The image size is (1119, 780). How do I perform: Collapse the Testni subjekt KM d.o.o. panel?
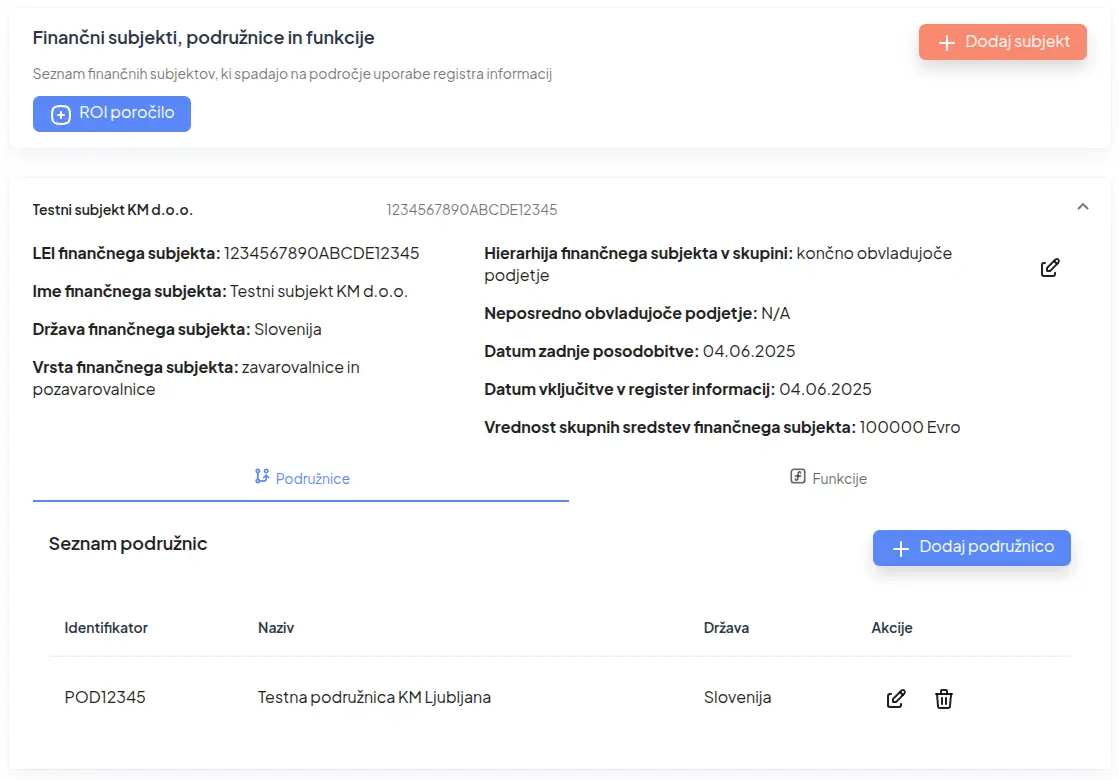pos(1082,207)
